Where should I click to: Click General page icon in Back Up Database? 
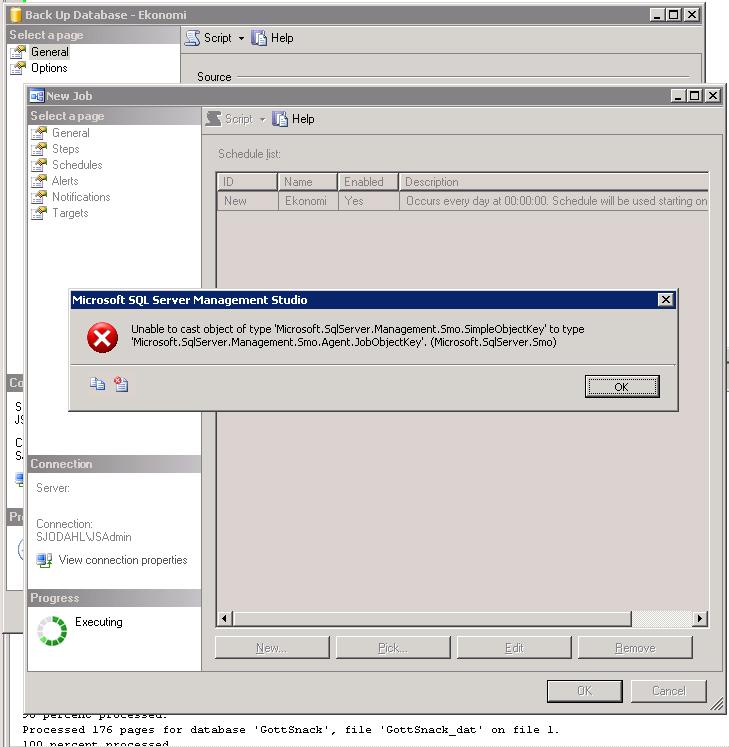pos(18,52)
